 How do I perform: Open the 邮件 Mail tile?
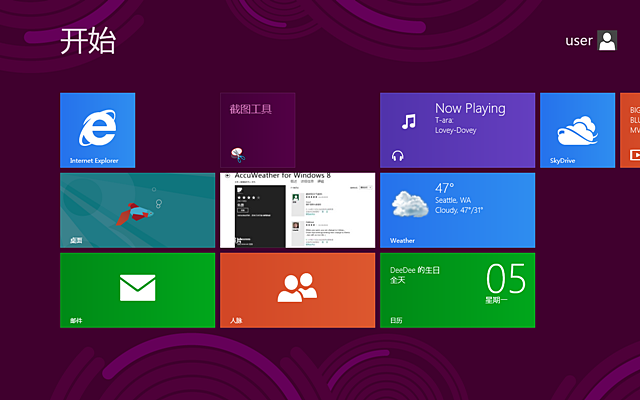pyautogui.click(x=138, y=290)
